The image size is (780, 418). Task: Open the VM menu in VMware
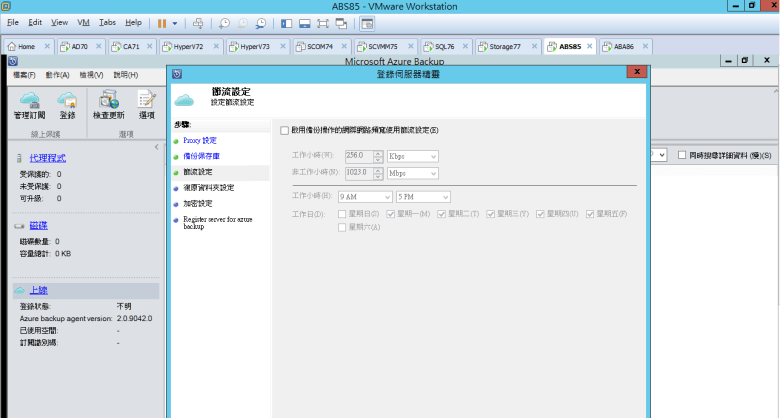click(x=83, y=22)
